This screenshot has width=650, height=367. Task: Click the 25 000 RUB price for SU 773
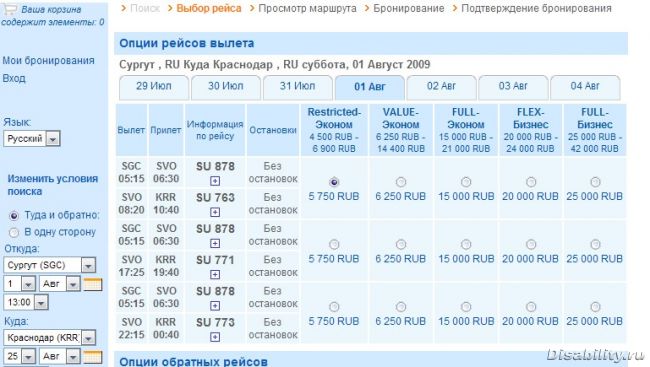595,321
